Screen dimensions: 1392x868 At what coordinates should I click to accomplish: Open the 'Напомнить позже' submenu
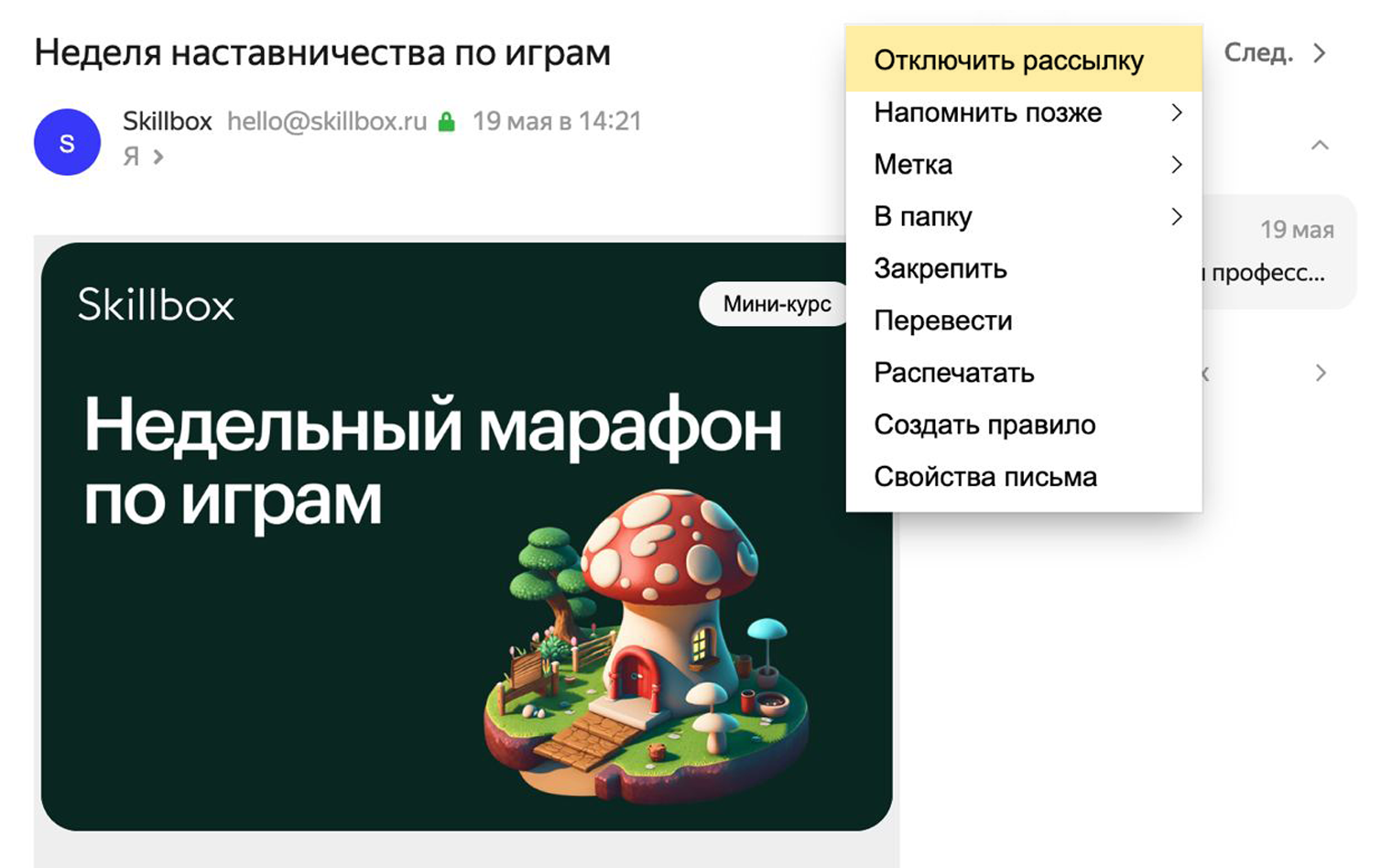pos(1023,113)
